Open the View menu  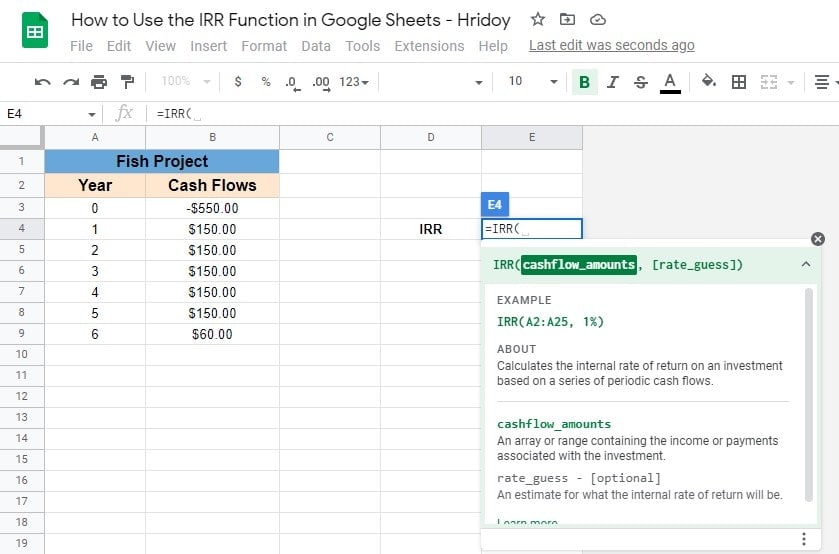coord(161,46)
